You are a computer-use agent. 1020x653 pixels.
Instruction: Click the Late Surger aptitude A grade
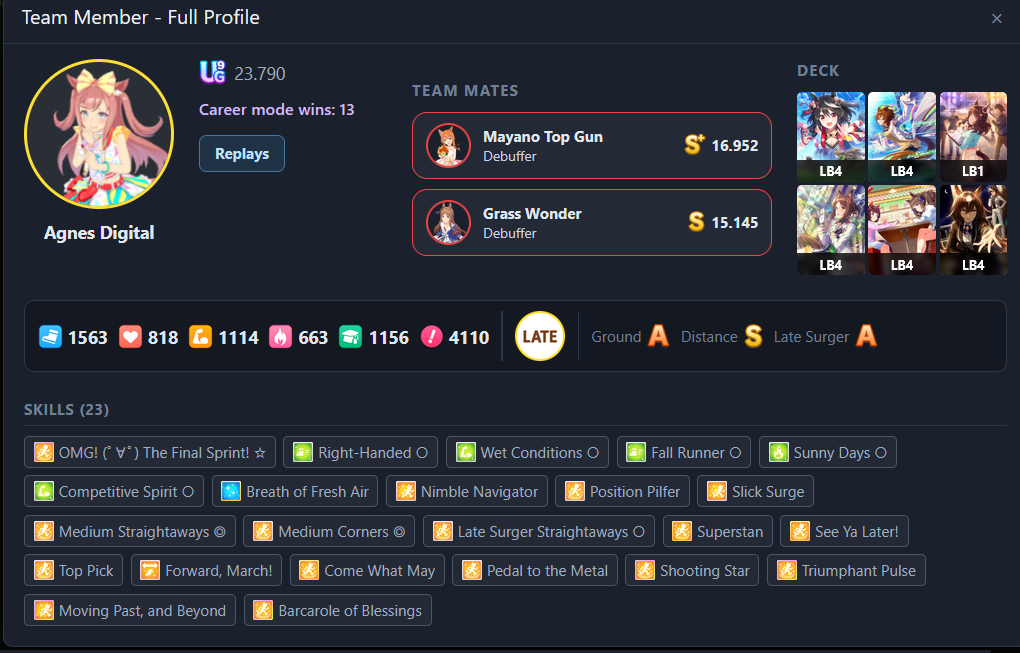point(866,336)
